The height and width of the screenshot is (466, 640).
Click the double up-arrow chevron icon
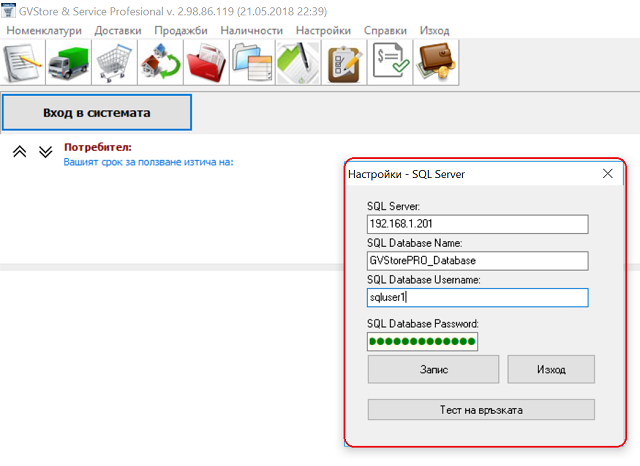coord(20,152)
